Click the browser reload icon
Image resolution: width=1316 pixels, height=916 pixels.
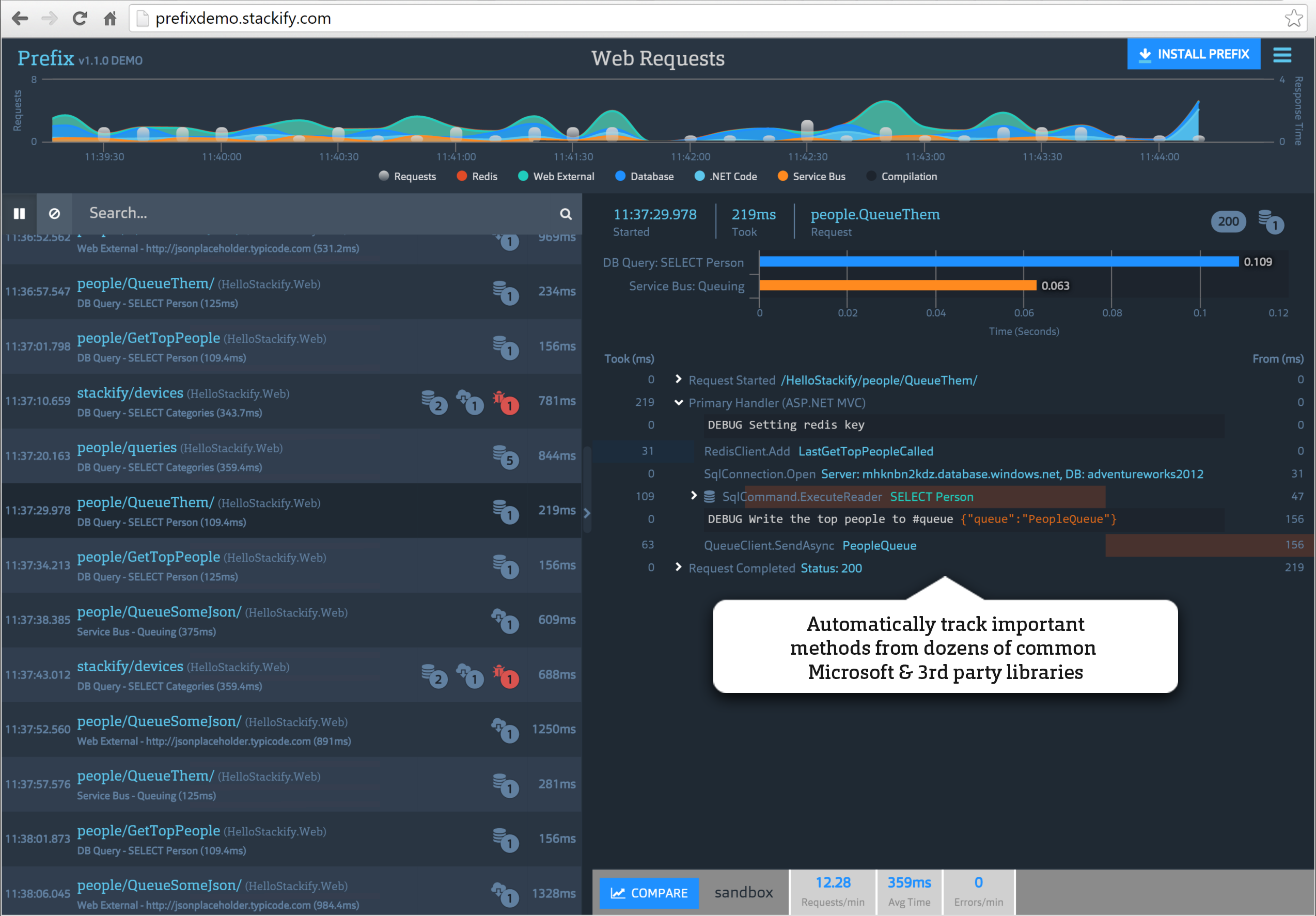click(x=80, y=19)
